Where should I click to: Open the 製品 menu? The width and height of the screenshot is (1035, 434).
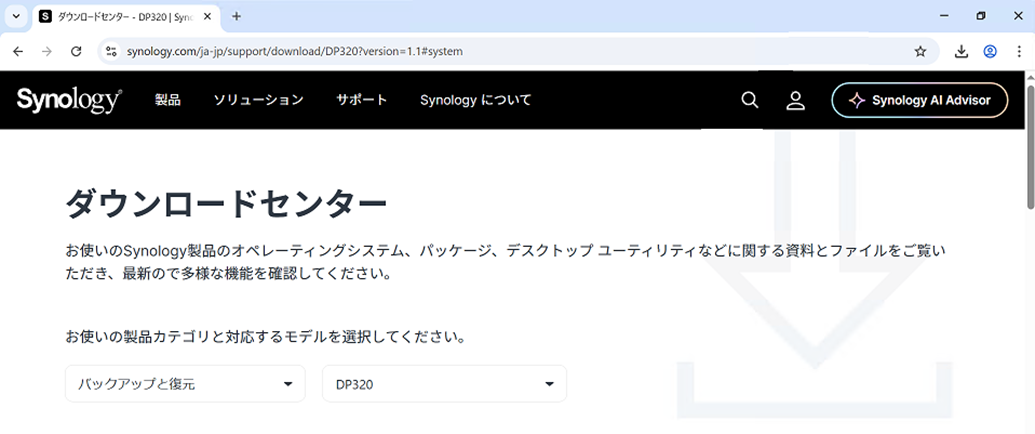168,100
